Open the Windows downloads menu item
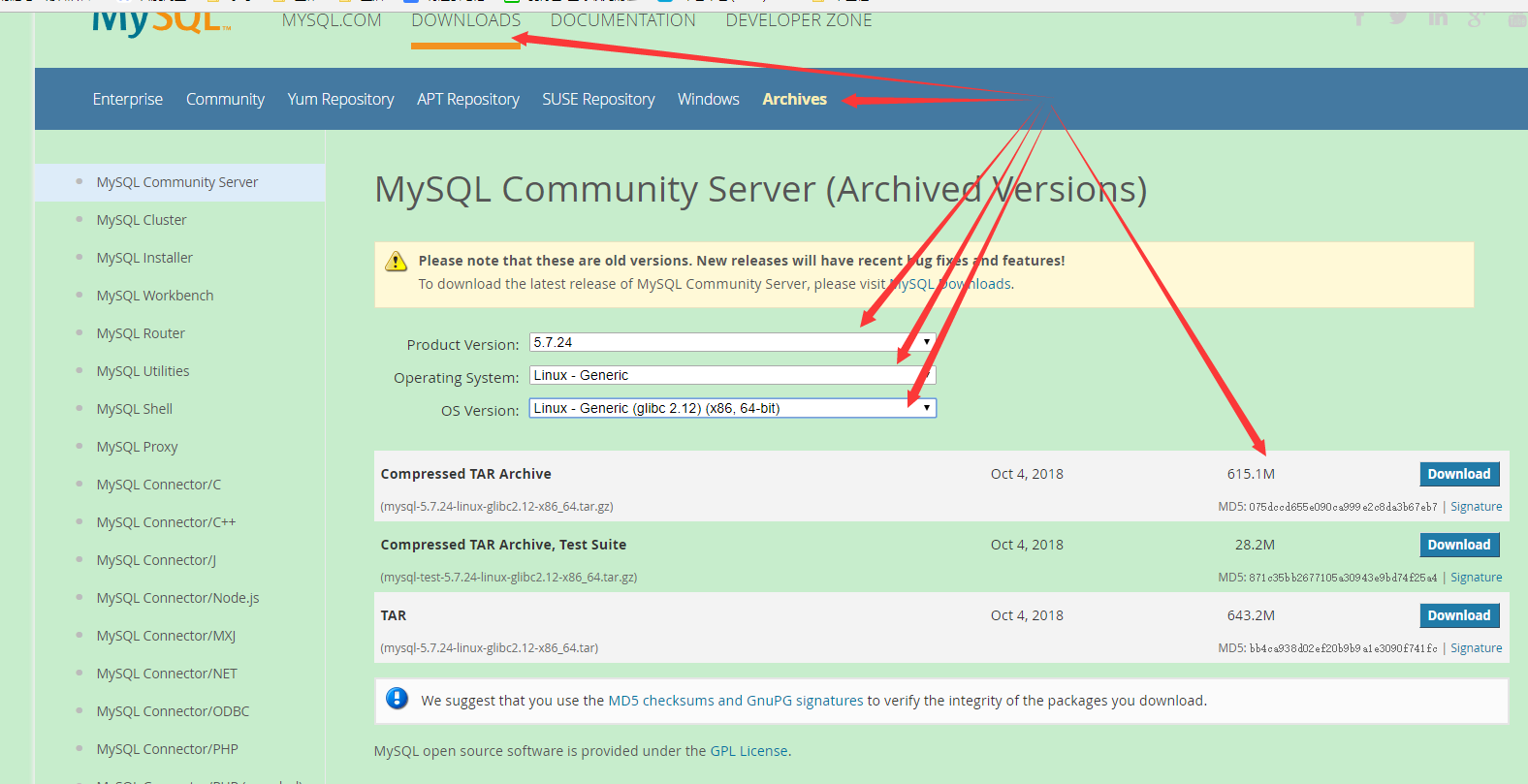 tap(709, 99)
